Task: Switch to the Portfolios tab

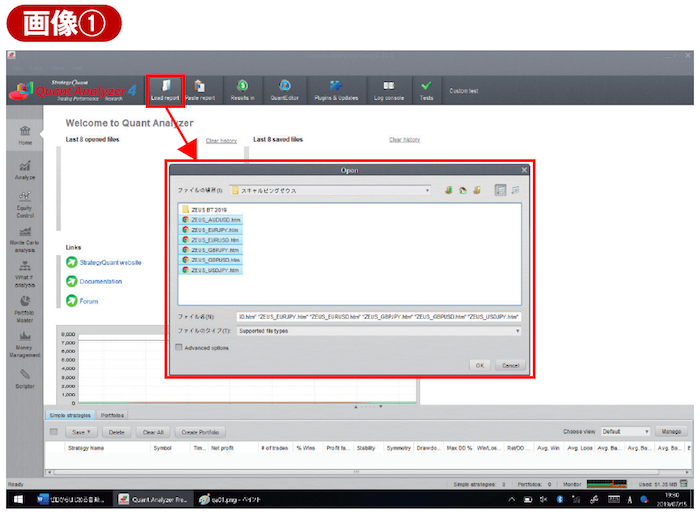Action: pos(112,415)
